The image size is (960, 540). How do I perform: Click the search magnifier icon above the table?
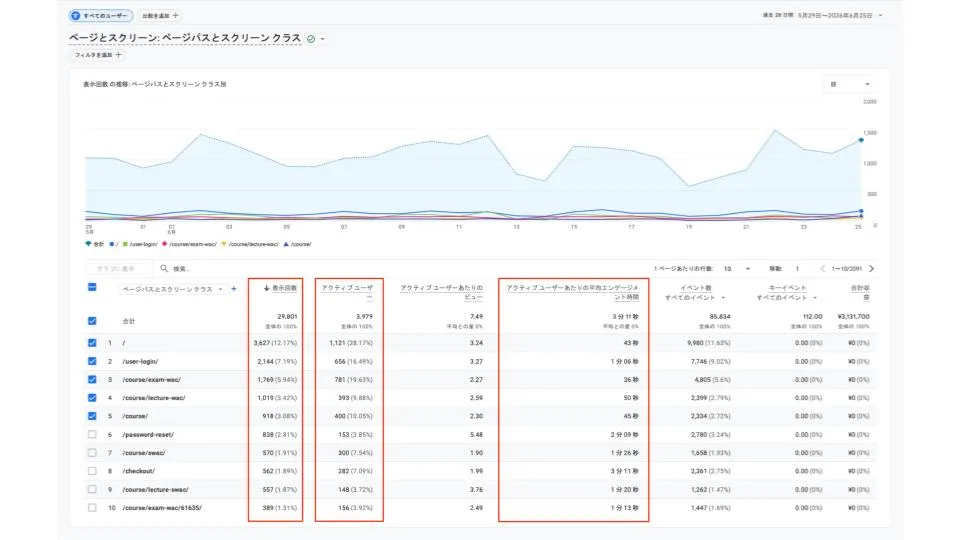pos(164,268)
